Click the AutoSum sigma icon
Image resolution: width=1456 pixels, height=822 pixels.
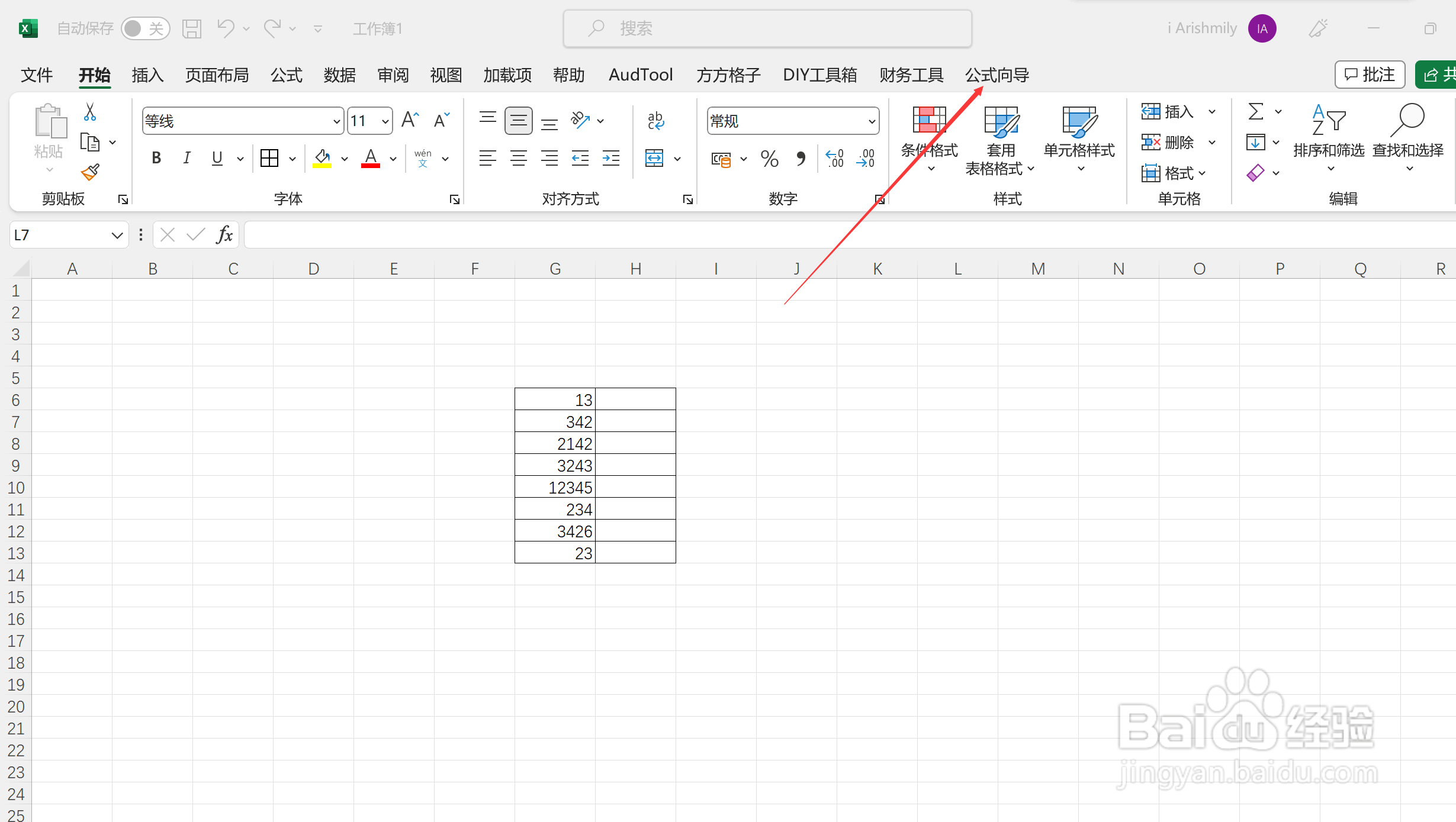tap(1255, 112)
